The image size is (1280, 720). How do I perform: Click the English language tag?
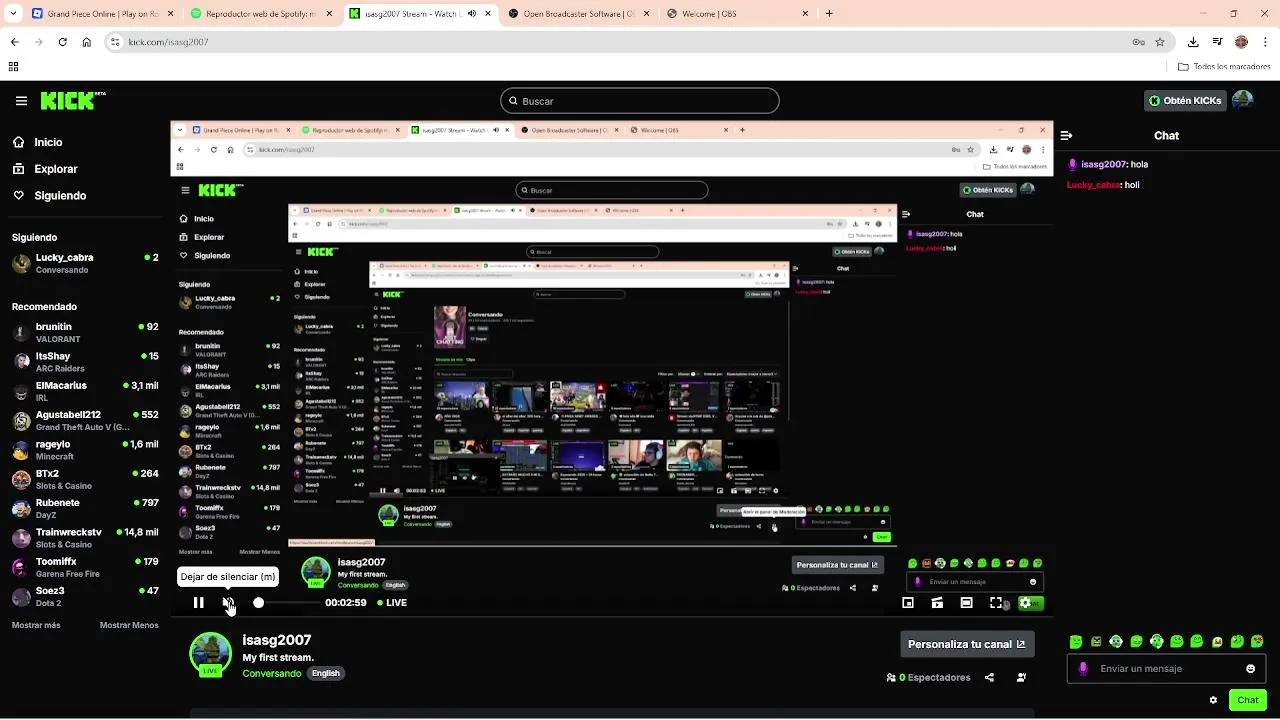[x=326, y=674]
